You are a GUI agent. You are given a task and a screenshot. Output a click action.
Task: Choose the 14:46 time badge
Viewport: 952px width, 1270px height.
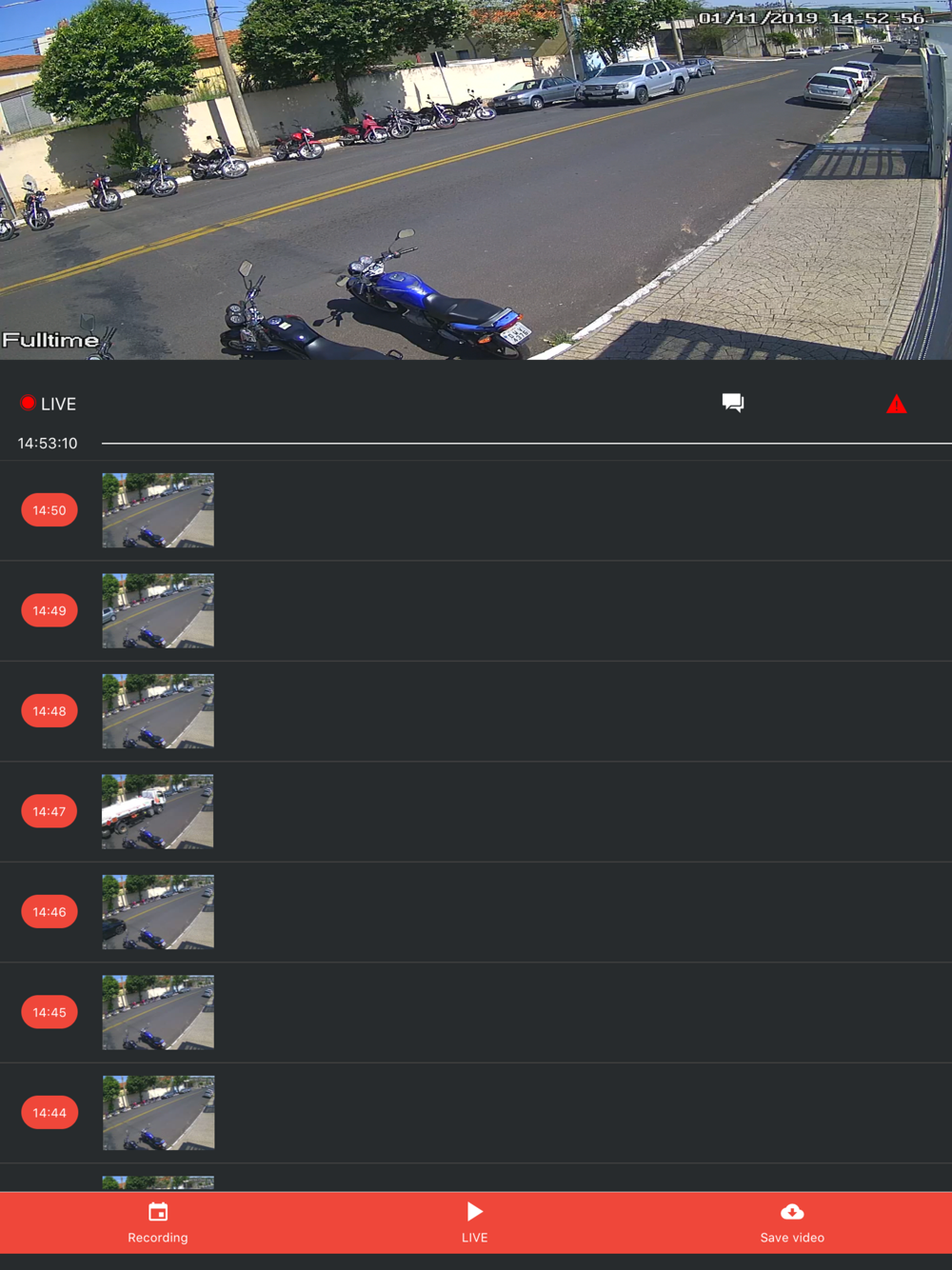[50, 912]
